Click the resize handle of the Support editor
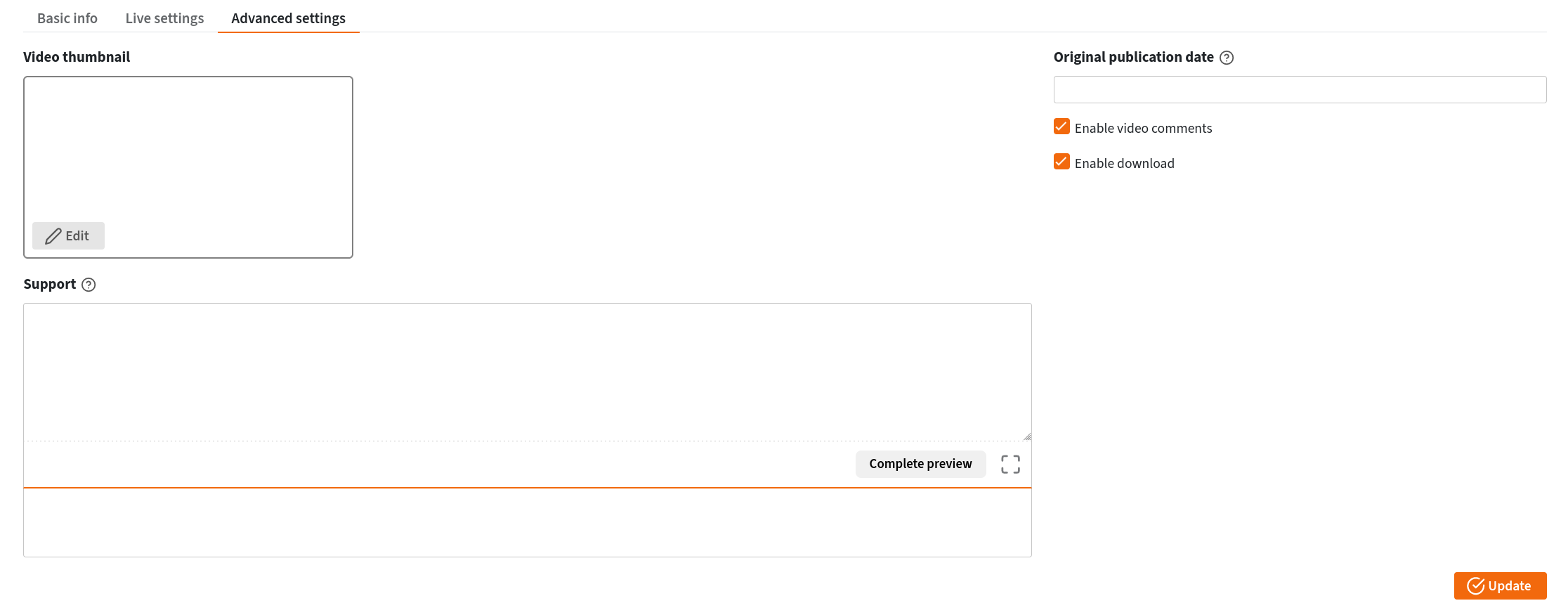The image size is (1568, 615). [x=1027, y=436]
